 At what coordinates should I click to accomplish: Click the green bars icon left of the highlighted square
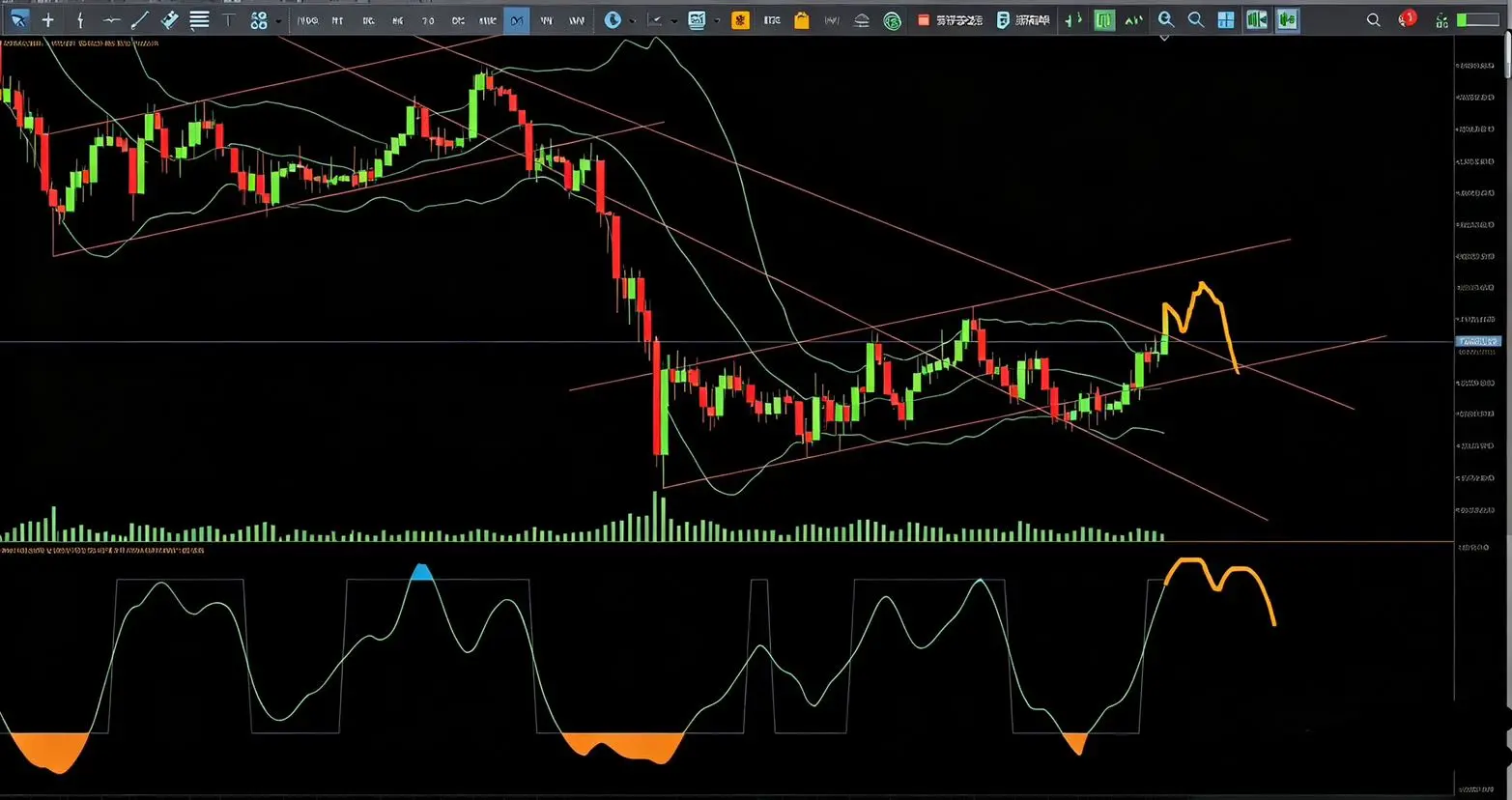1072,19
